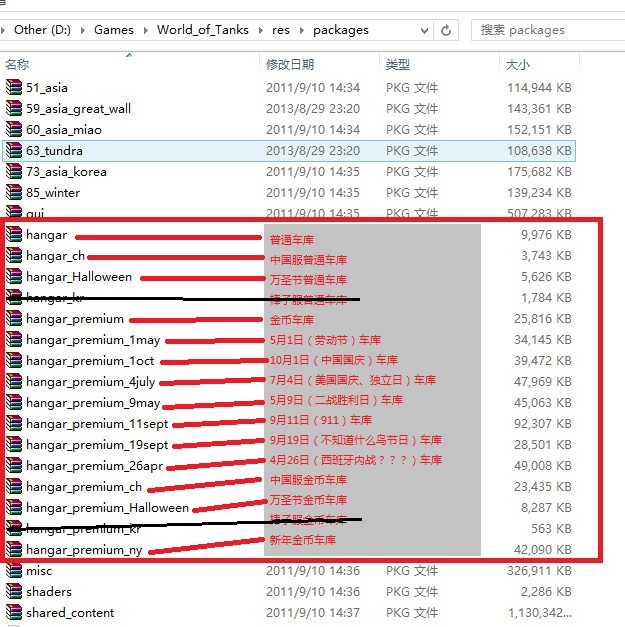Click the misc package file icon
625x627 pixels.
coord(14,570)
